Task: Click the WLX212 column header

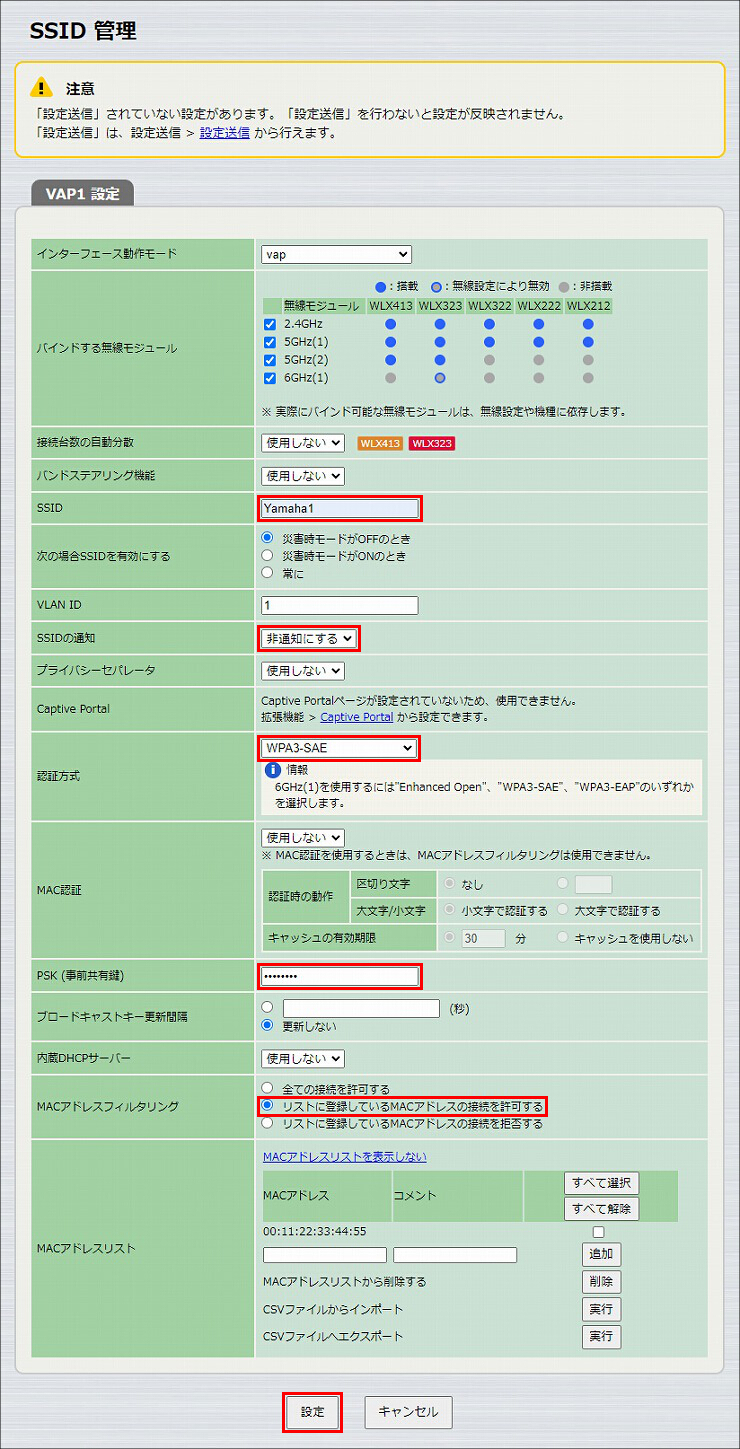Action: coord(588,306)
